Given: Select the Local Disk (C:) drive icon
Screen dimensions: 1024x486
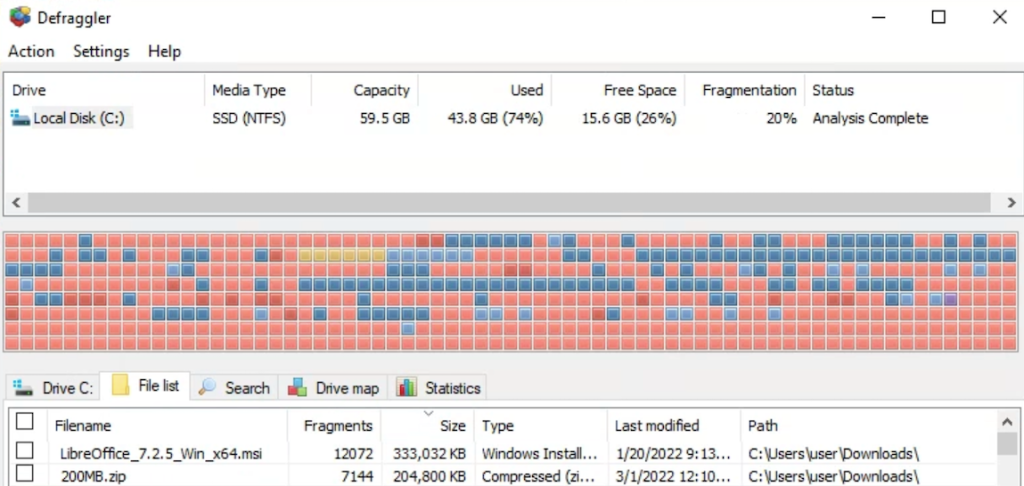Looking at the screenshot, I should [x=21, y=119].
